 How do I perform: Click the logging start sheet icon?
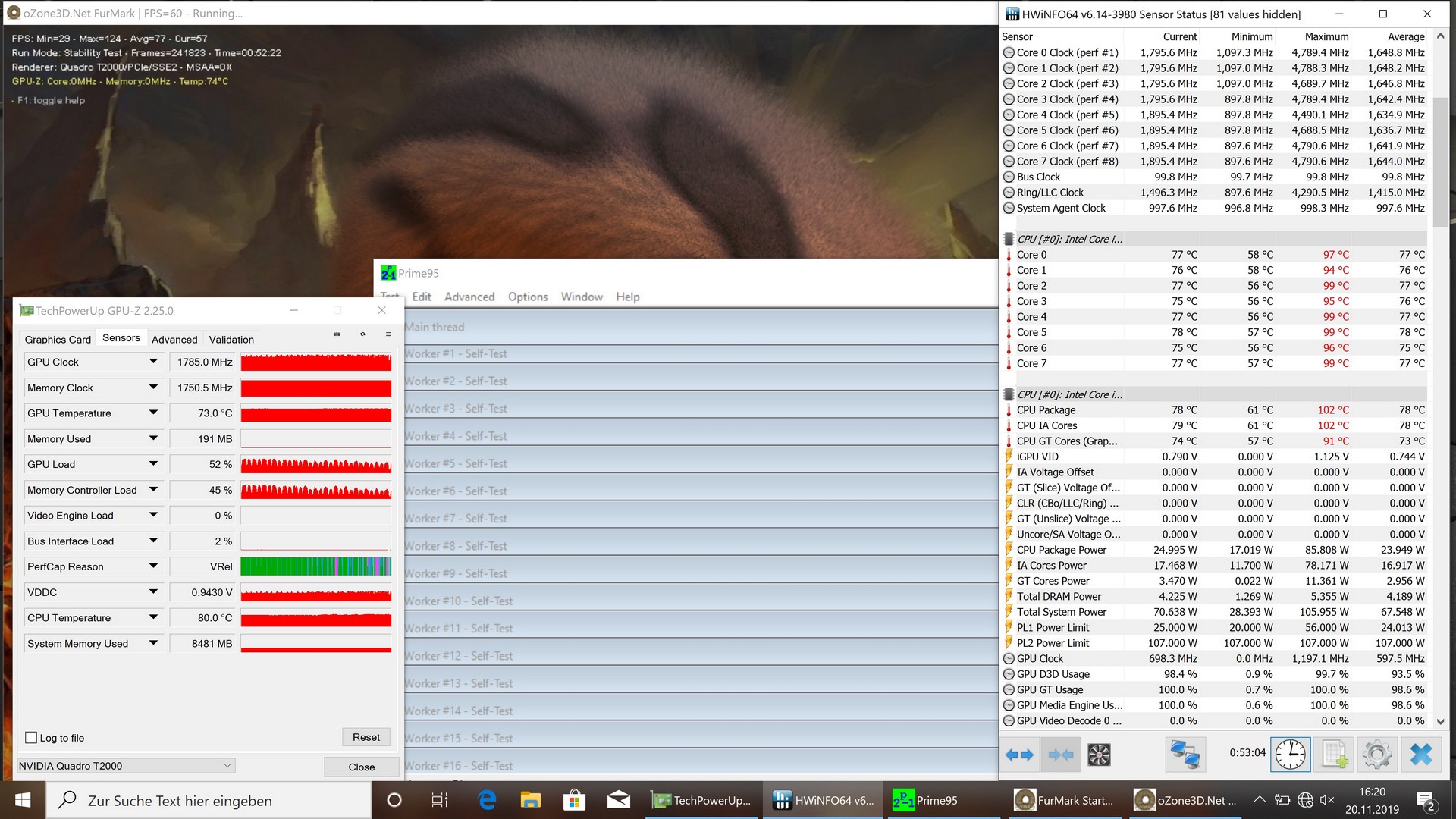click(1334, 755)
